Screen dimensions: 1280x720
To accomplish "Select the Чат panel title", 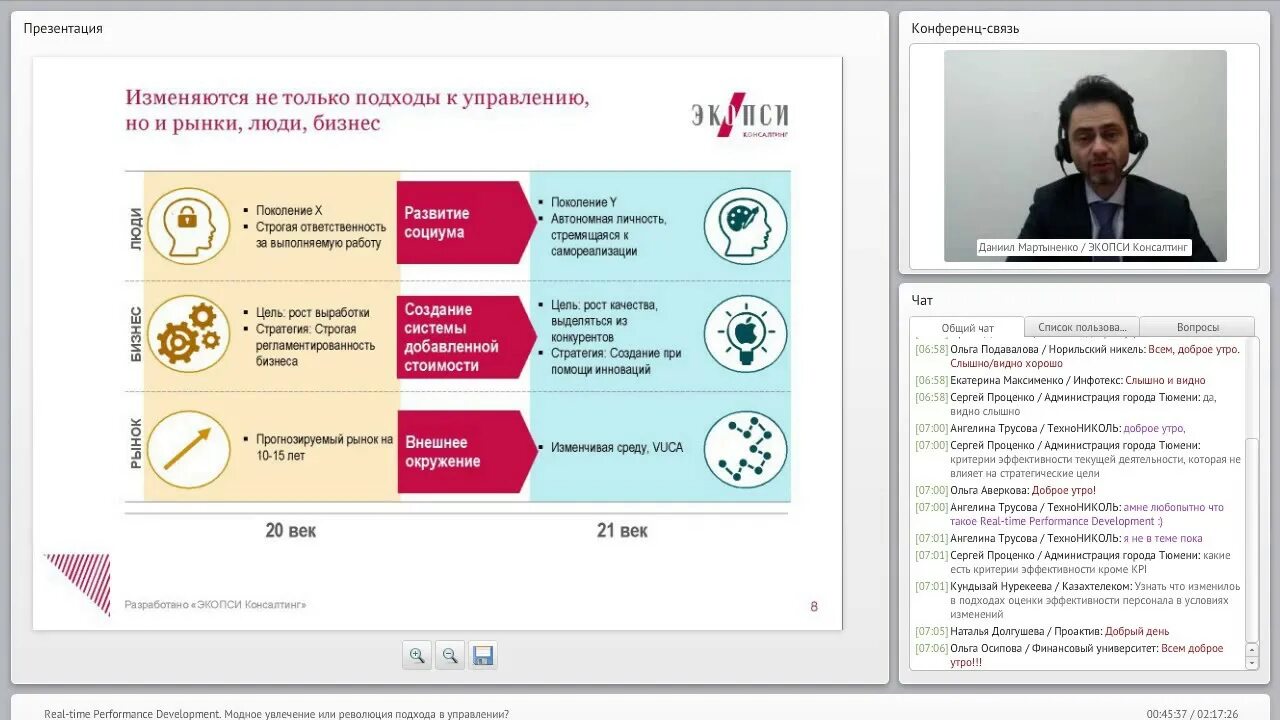I will [922, 300].
